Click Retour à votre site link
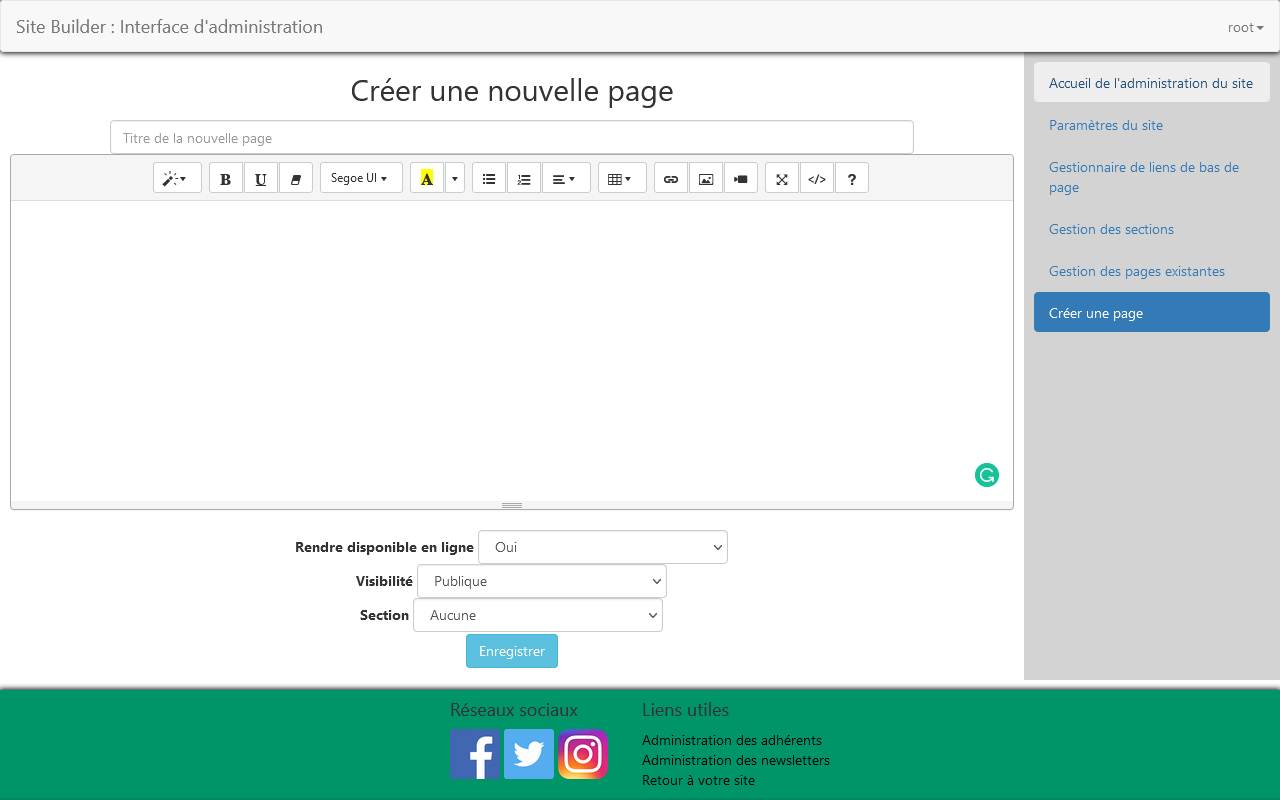This screenshot has width=1280, height=800. (698, 780)
